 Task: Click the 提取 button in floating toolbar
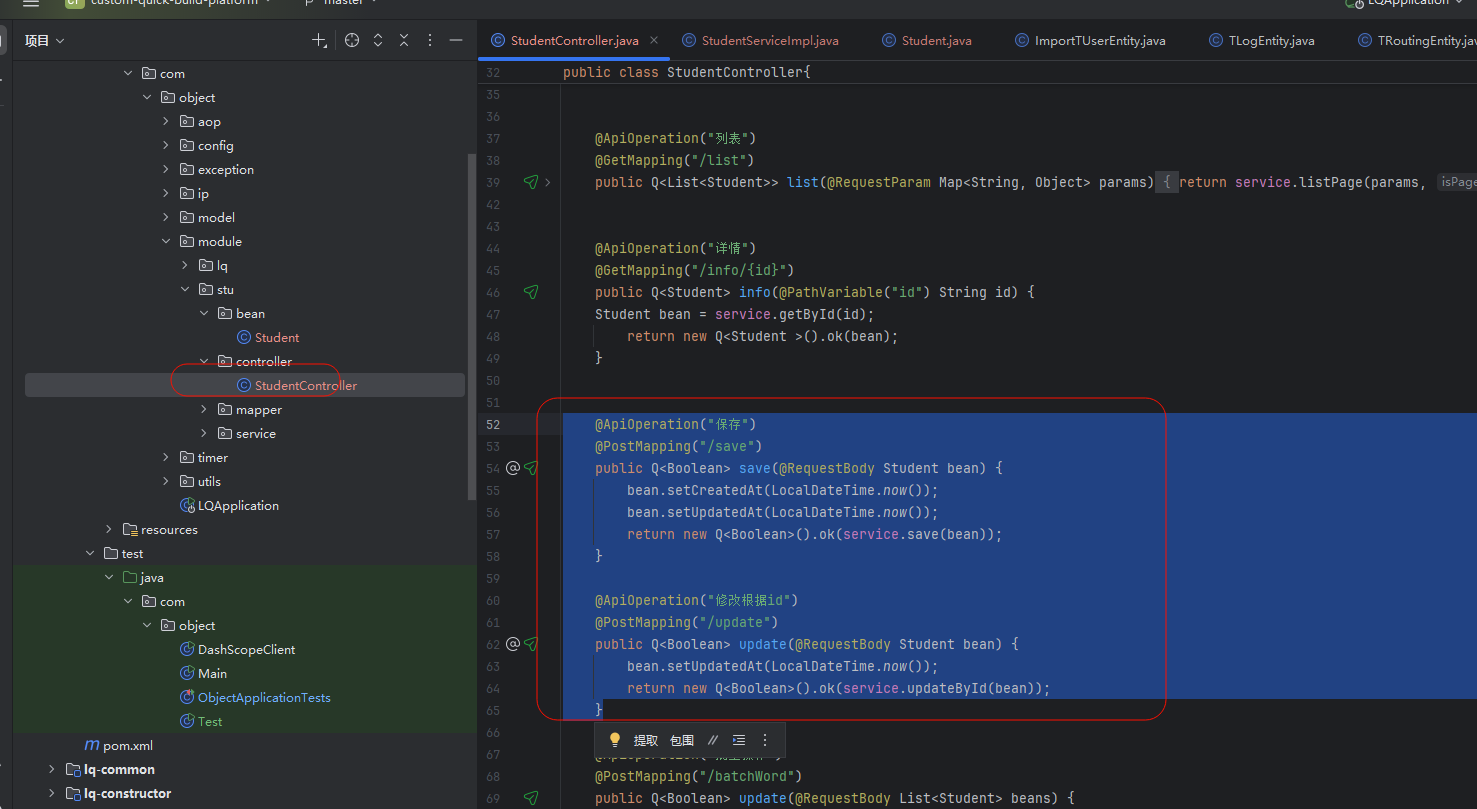coord(646,740)
